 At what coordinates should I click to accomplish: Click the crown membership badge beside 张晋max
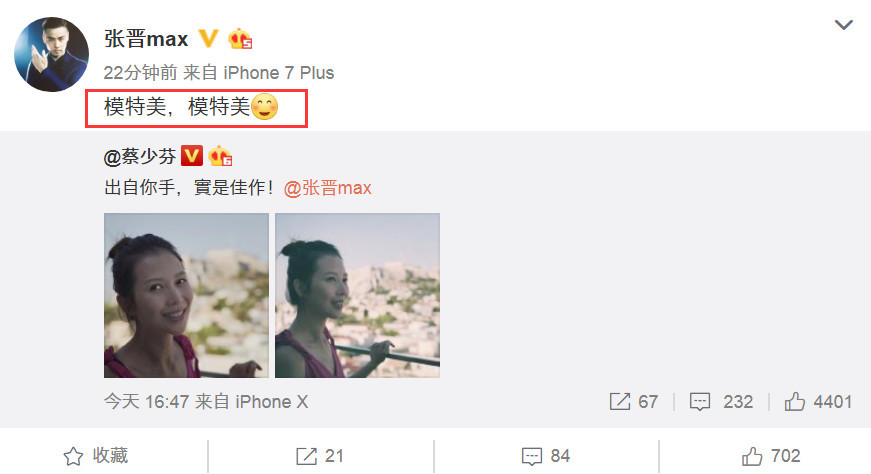[x=240, y=39]
